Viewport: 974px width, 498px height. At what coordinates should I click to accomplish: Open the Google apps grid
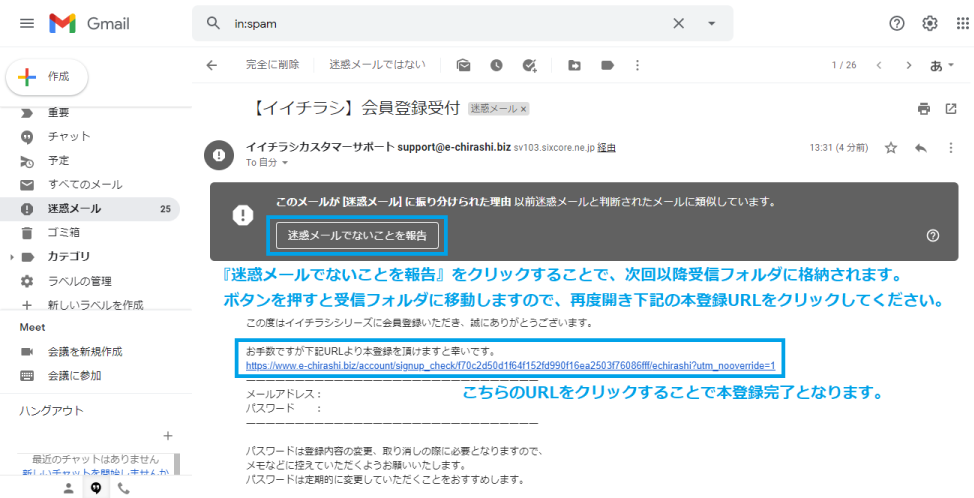coord(963,24)
